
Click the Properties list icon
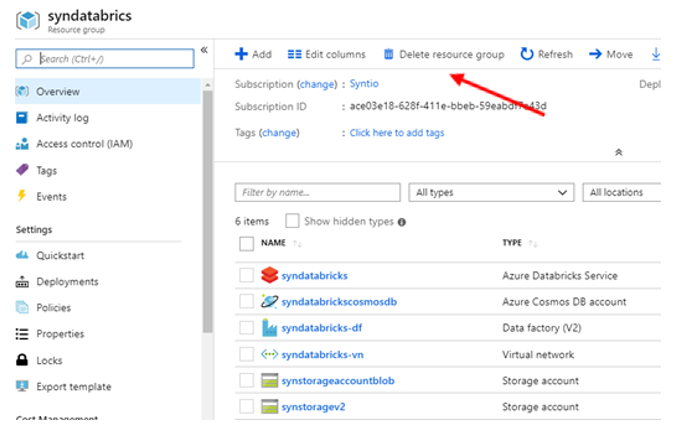(x=22, y=334)
